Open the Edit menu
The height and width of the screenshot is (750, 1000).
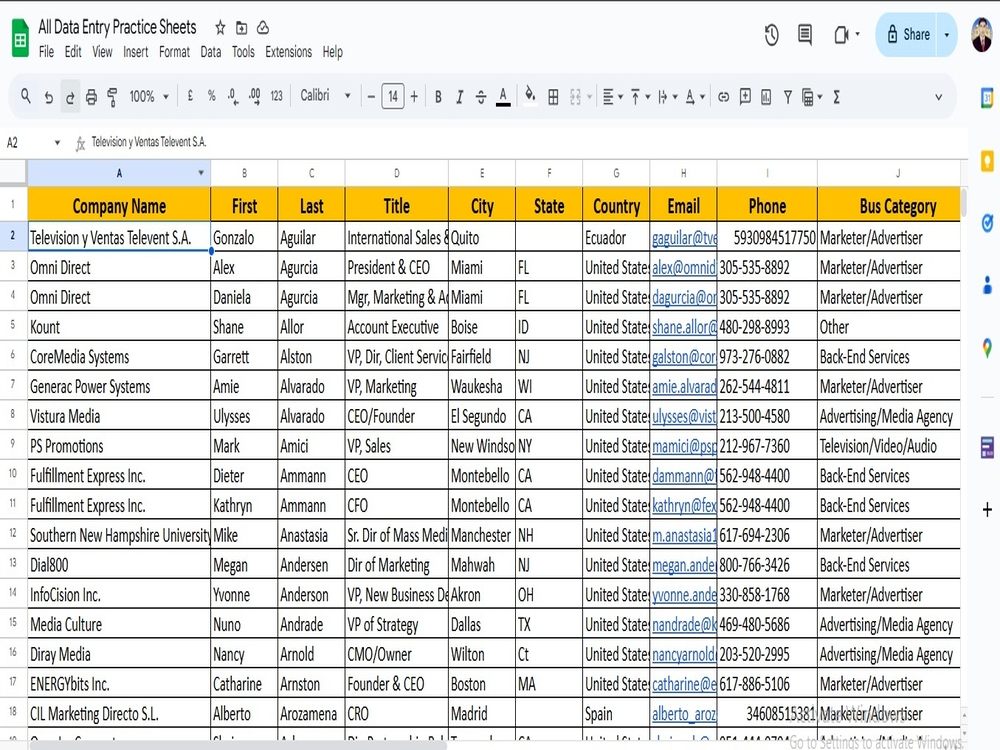tap(73, 52)
